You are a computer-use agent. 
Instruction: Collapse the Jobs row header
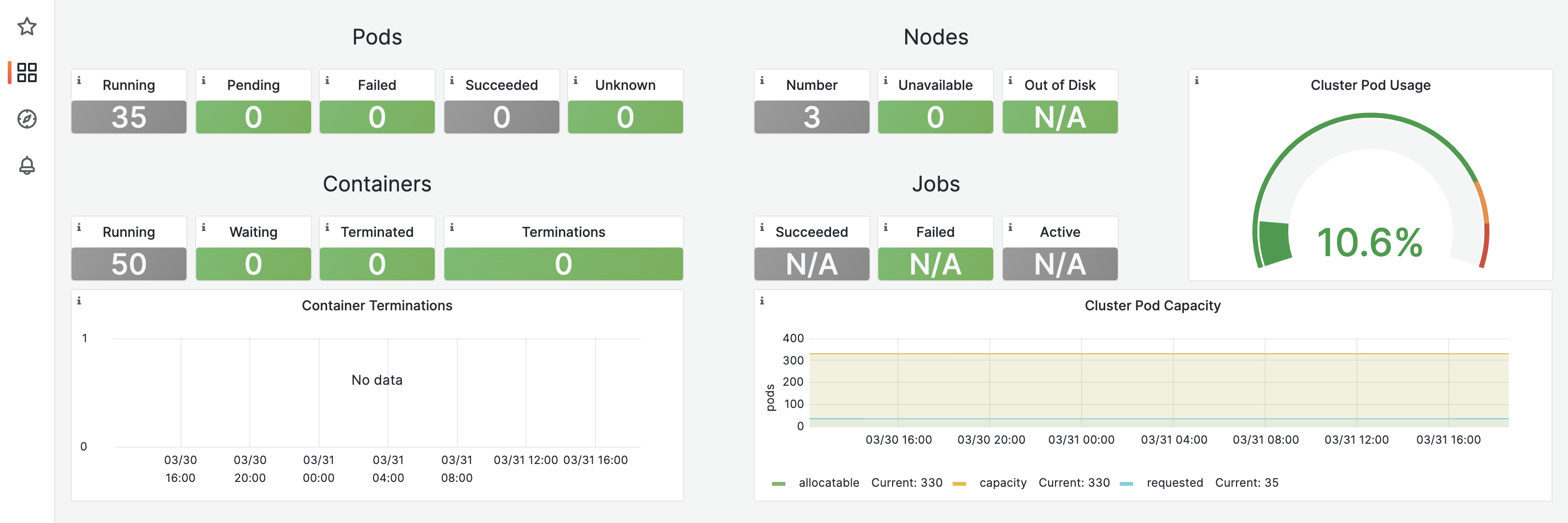[x=936, y=184]
